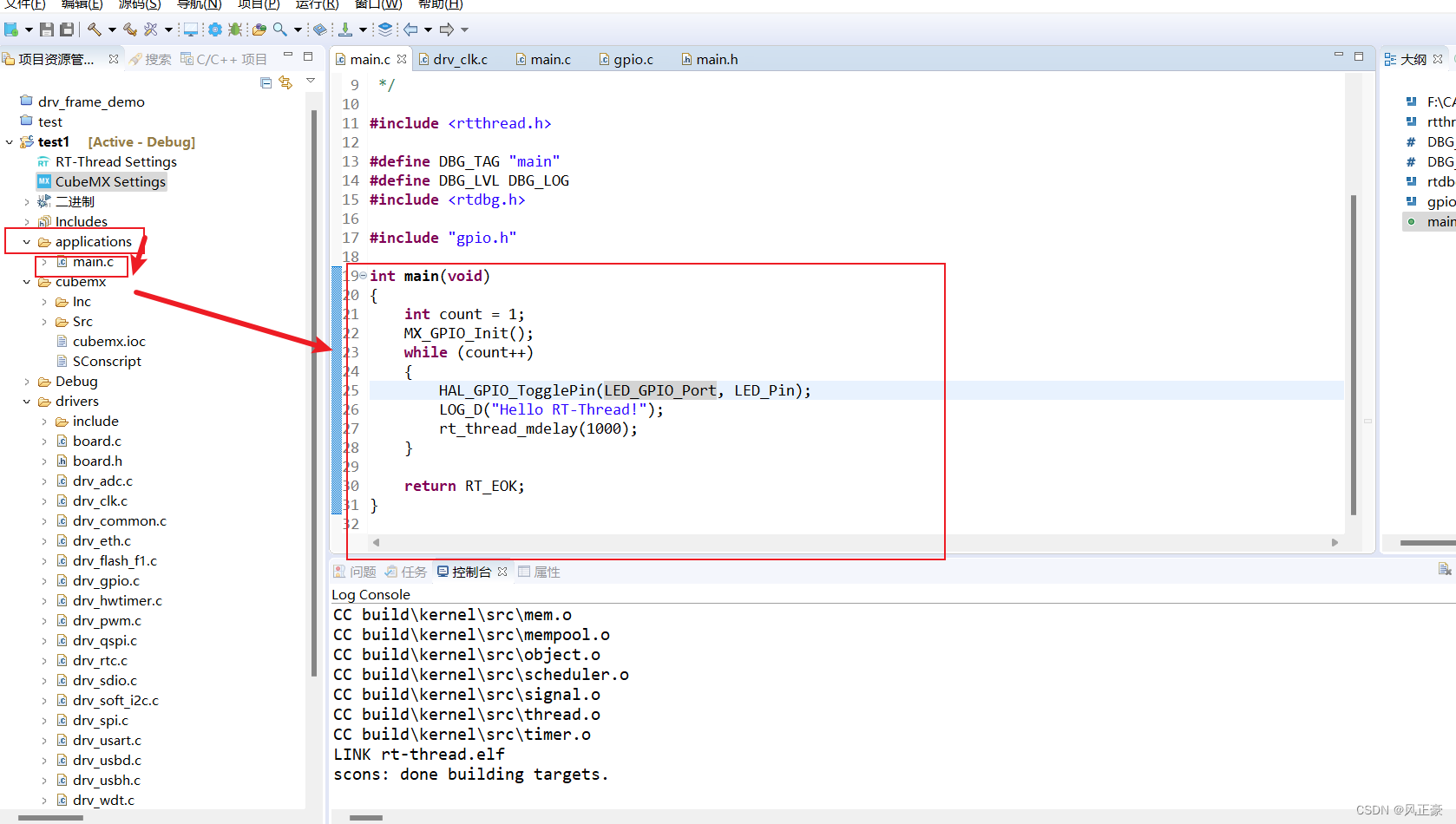Close the console tab with its X
This screenshot has height=824, width=1456.
[x=502, y=572]
